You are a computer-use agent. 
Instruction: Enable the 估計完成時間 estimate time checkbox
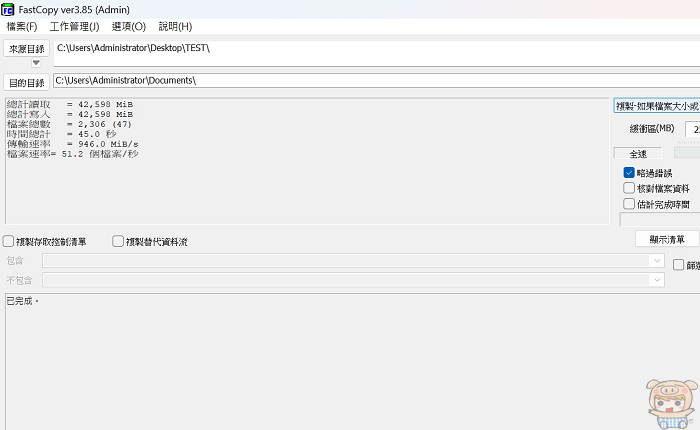click(629, 204)
